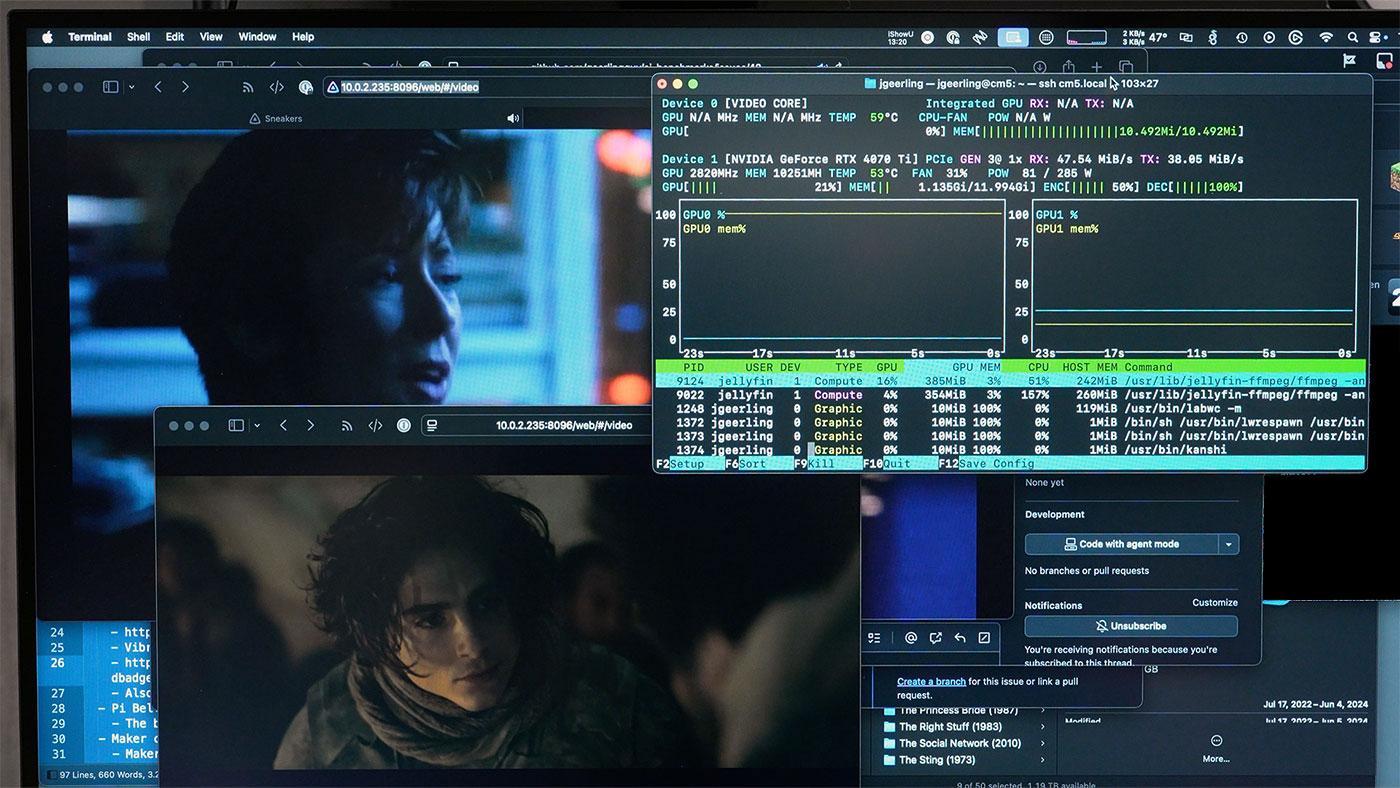Screen dimensions: 1400x788
Task: Click the developer code icon in lower Safari window
Action: point(375,425)
